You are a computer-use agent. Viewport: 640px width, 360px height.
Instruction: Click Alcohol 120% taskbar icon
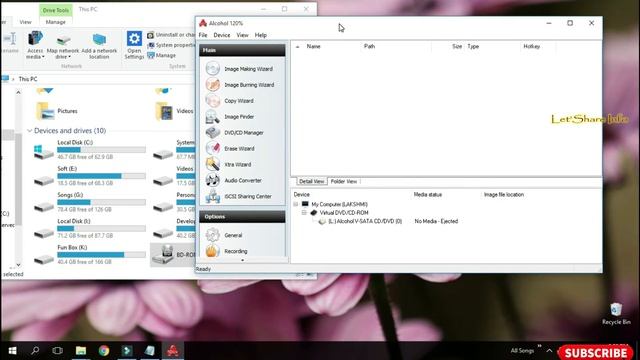coord(173,351)
